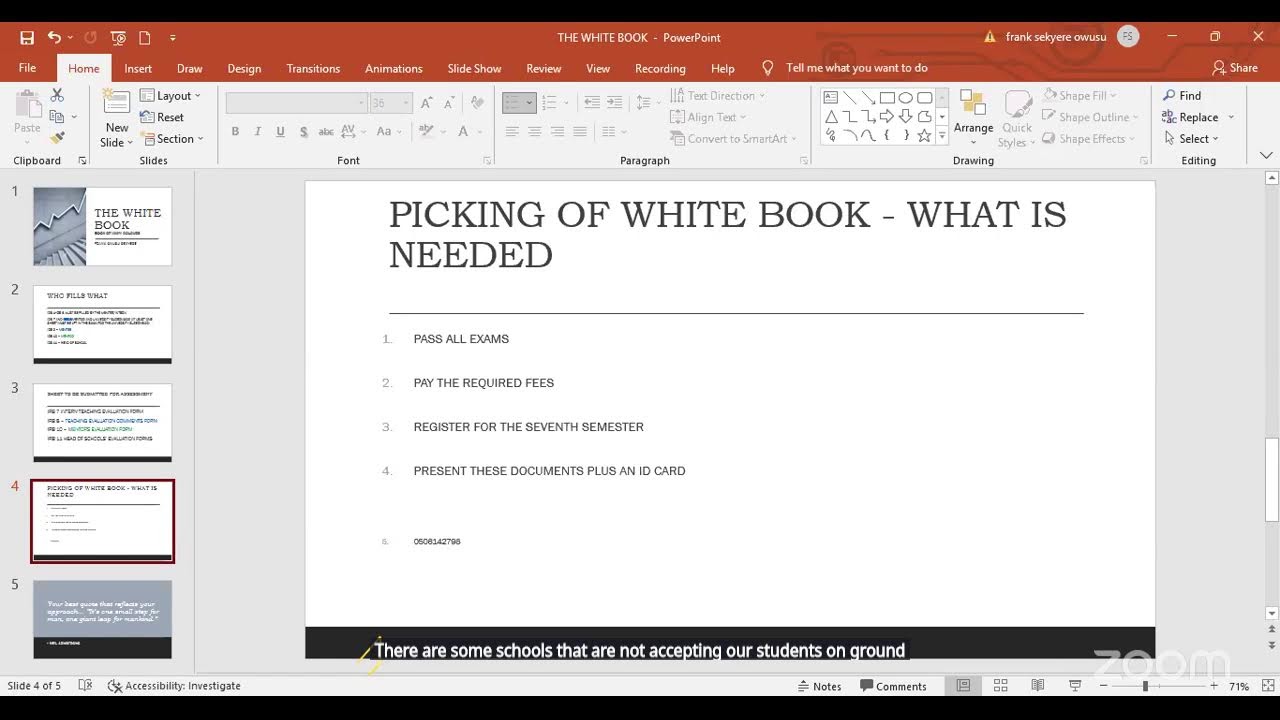Open the Insert tab
Screen dimensions: 1280x720
[x=138, y=68]
